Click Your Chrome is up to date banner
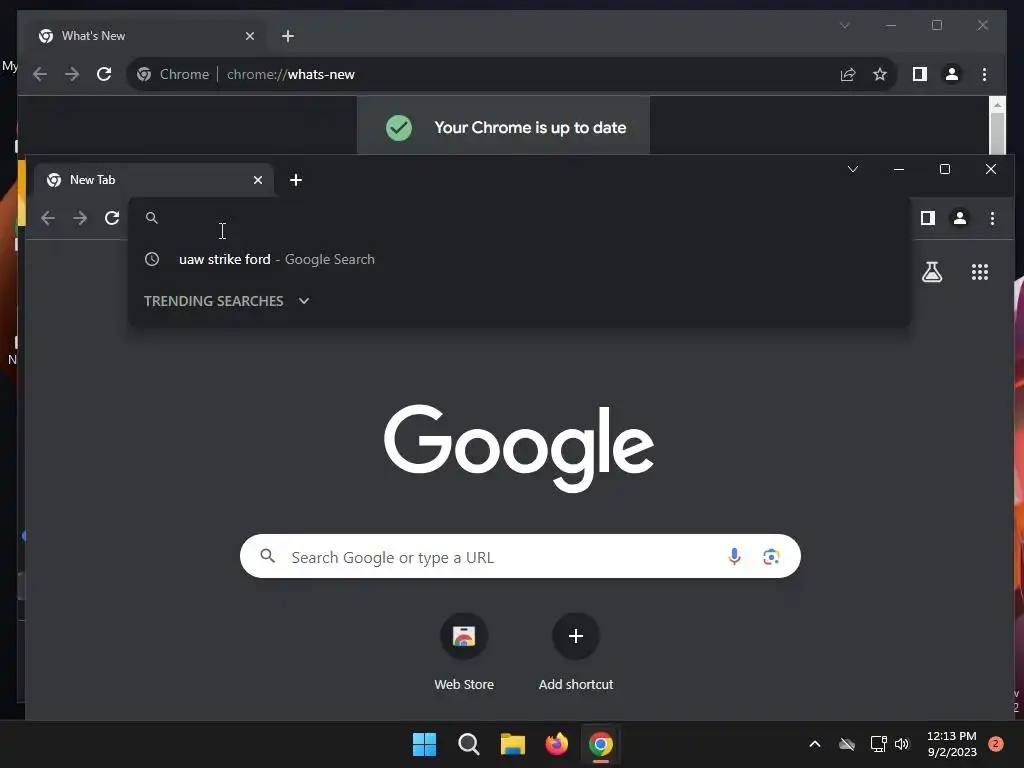 pos(504,126)
